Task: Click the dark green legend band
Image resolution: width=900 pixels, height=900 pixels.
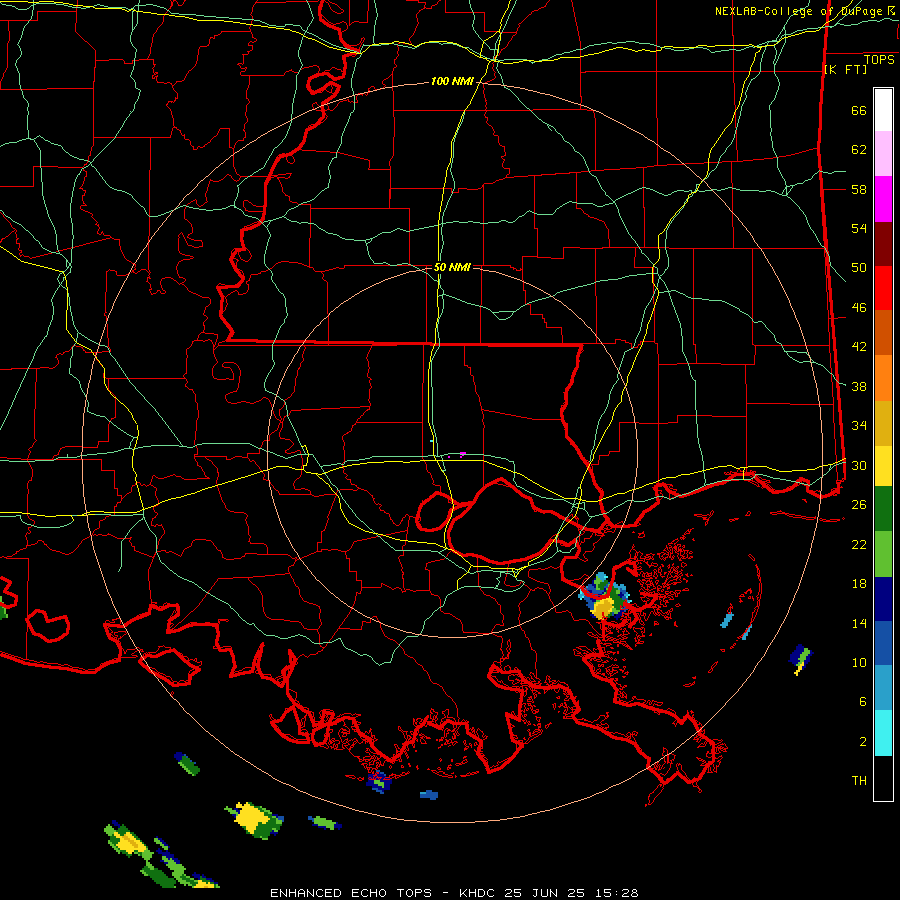Action: [883, 509]
